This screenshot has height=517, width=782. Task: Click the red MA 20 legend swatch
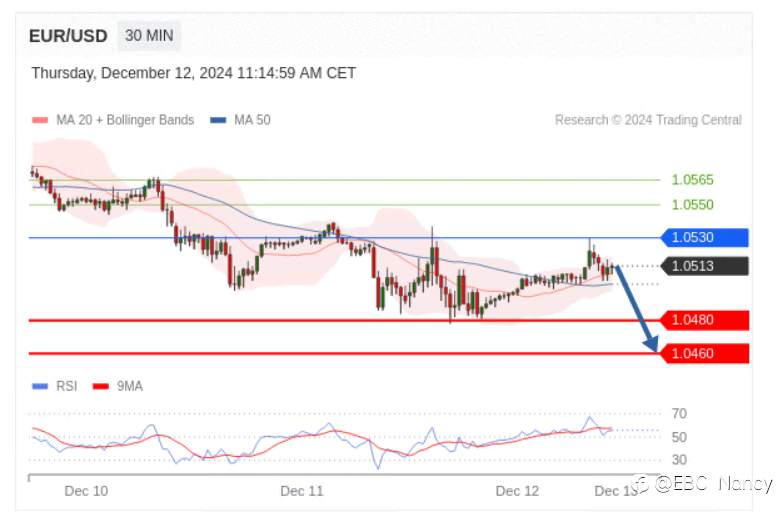(40, 120)
